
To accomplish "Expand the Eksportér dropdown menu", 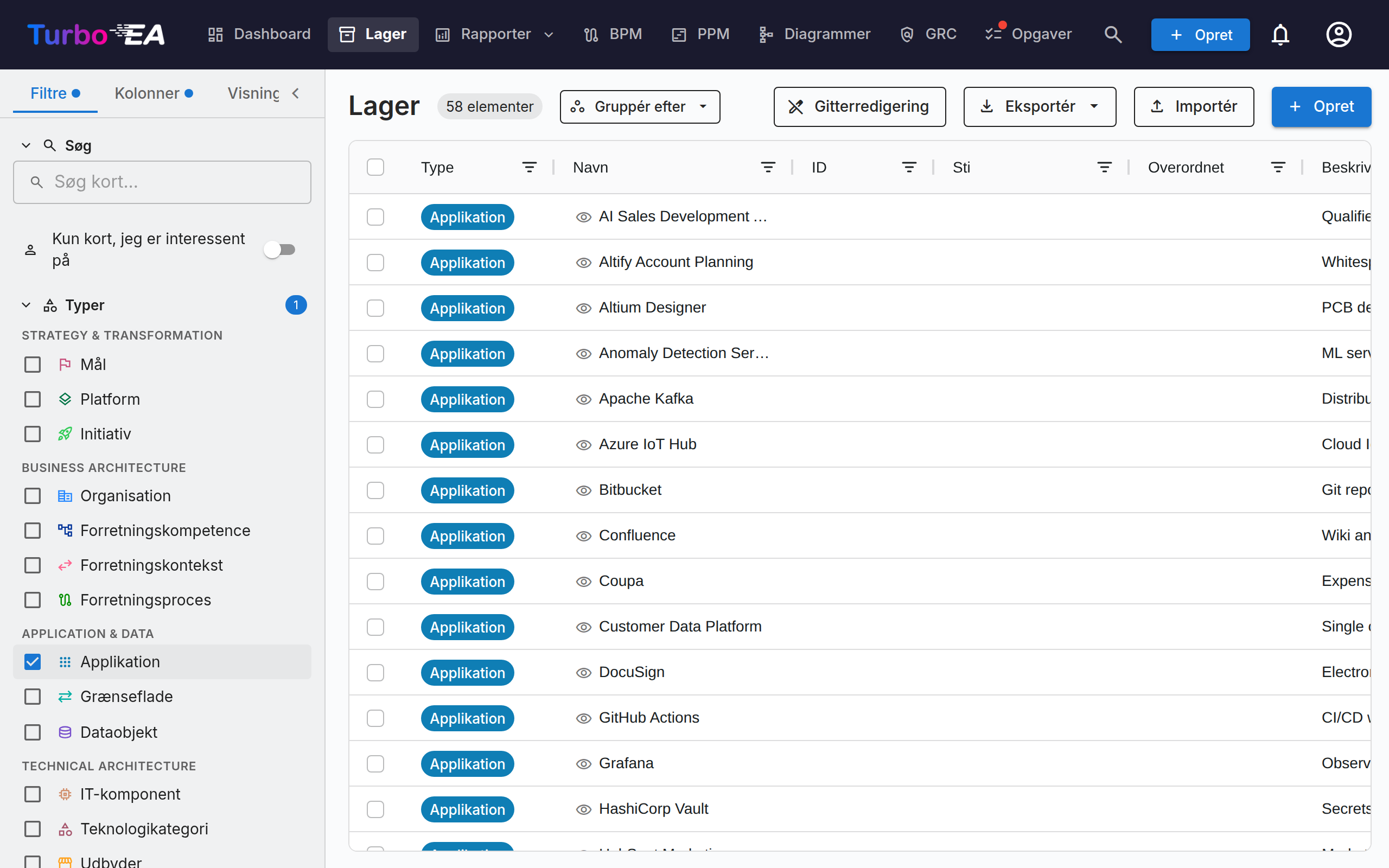I will [x=1040, y=107].
